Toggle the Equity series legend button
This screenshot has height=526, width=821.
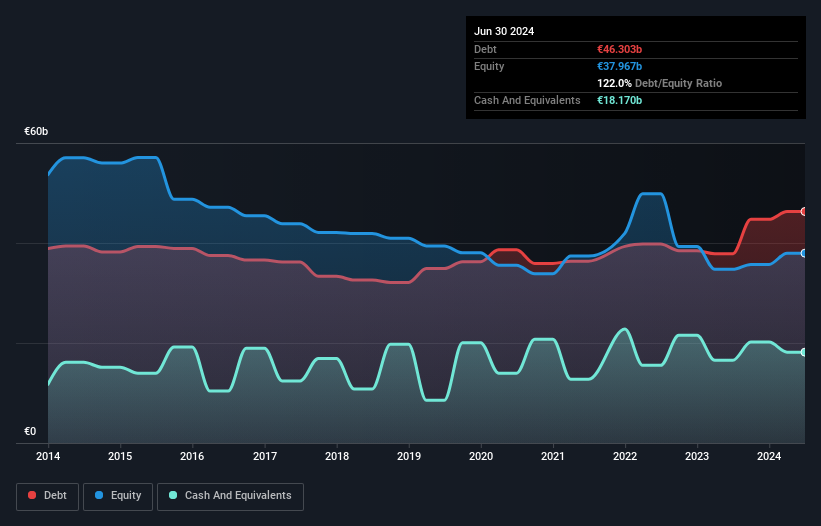coord(118,496)
